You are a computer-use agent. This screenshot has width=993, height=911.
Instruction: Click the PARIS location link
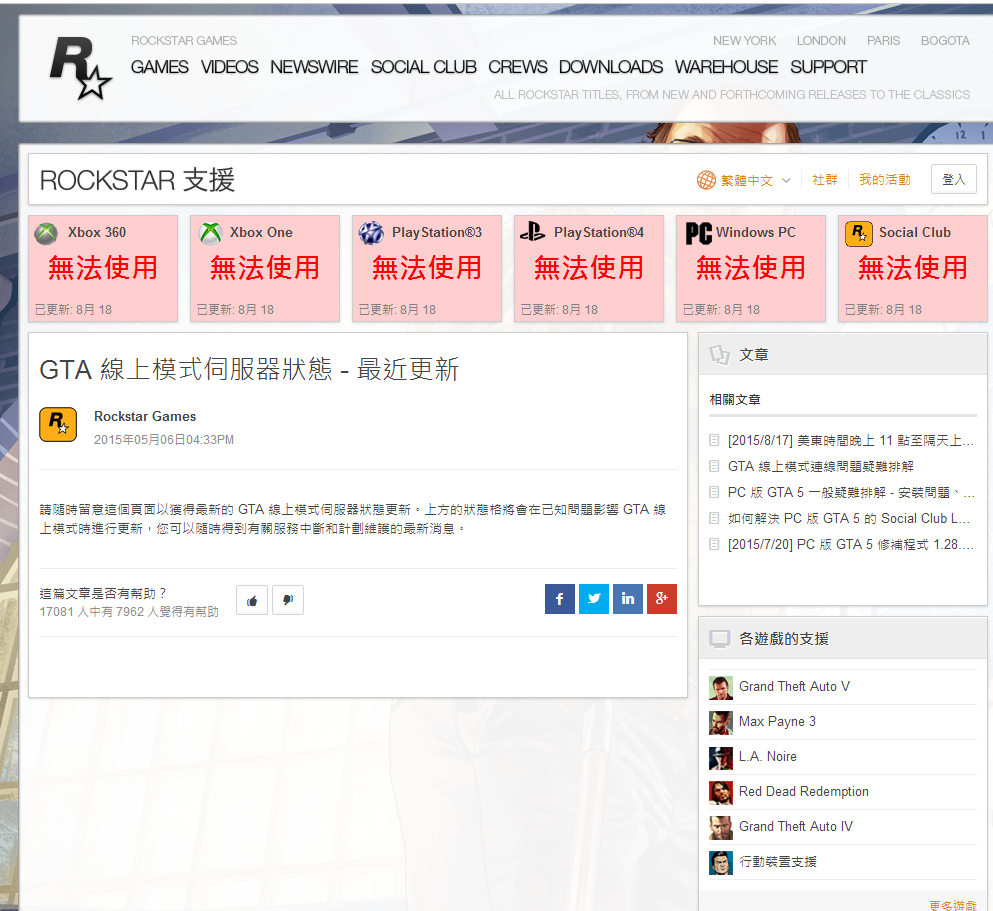883,41
